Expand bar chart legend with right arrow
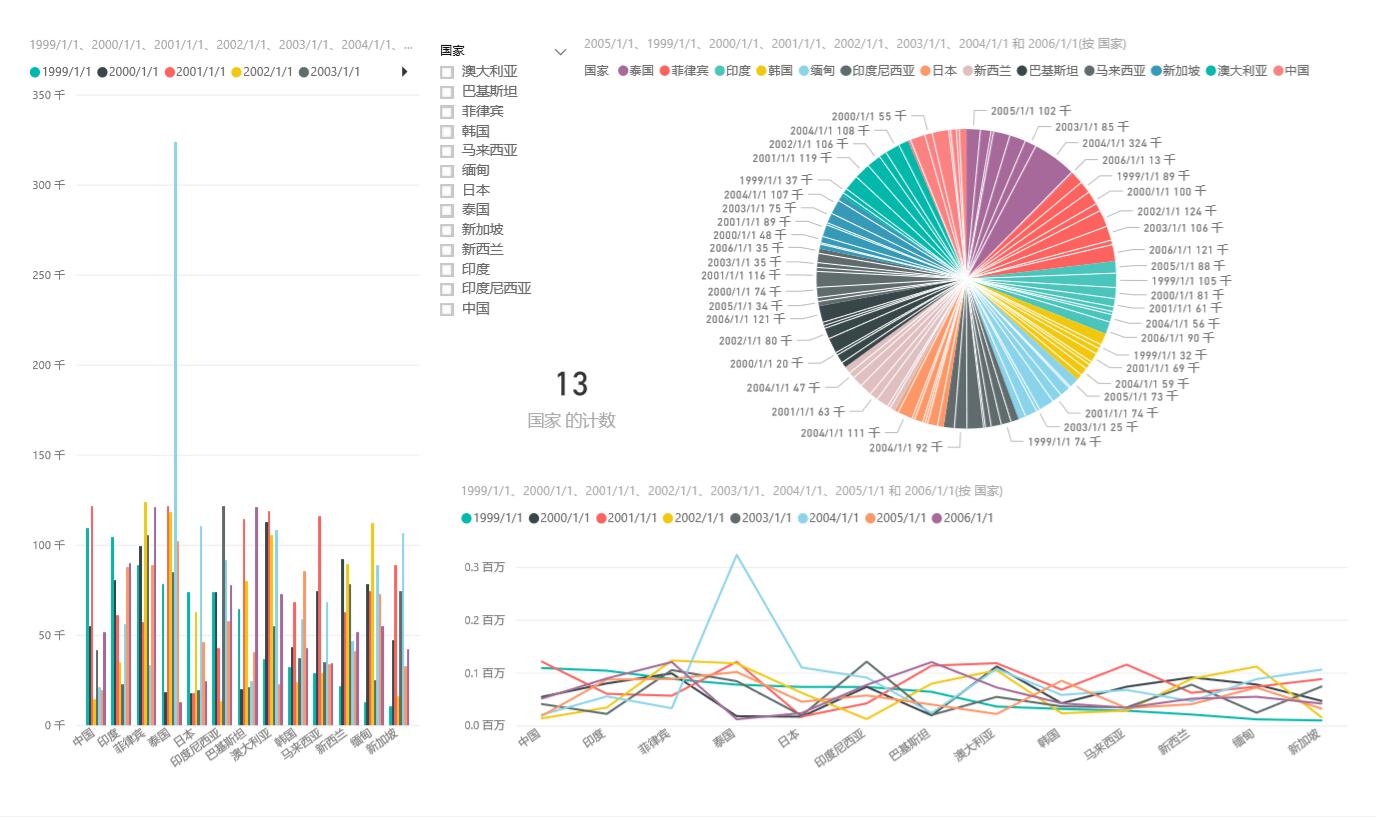The image size is (1376, 817). (405, 72)
